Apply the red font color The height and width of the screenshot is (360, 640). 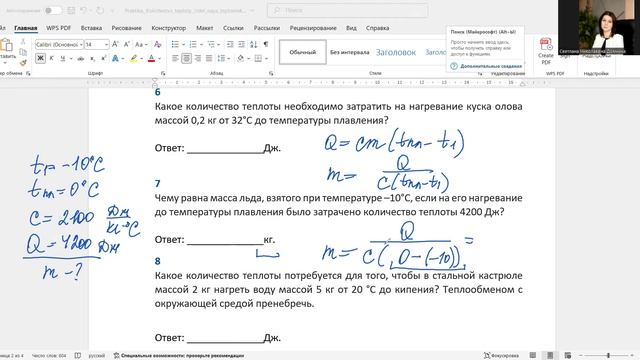point(151,59)
